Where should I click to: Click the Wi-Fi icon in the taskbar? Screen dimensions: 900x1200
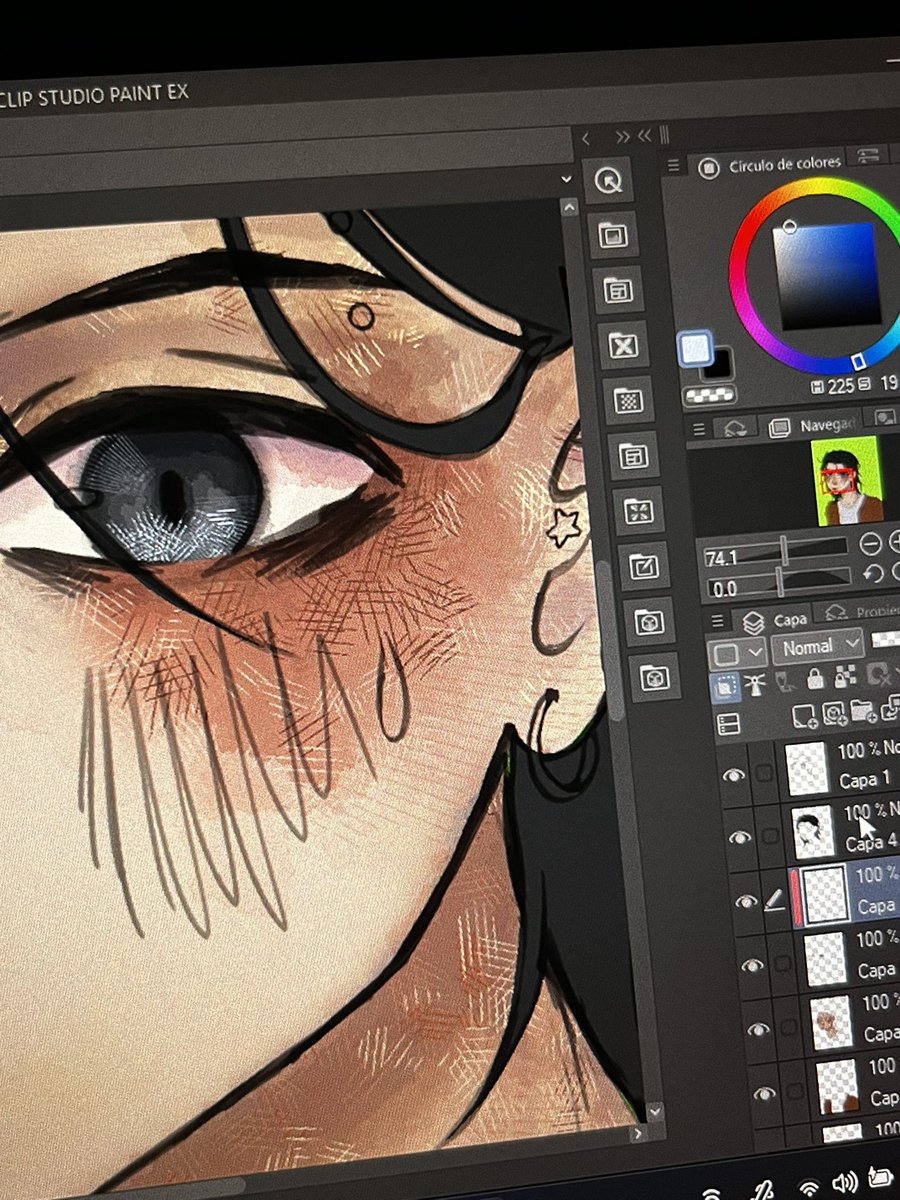click(808, 1187)
